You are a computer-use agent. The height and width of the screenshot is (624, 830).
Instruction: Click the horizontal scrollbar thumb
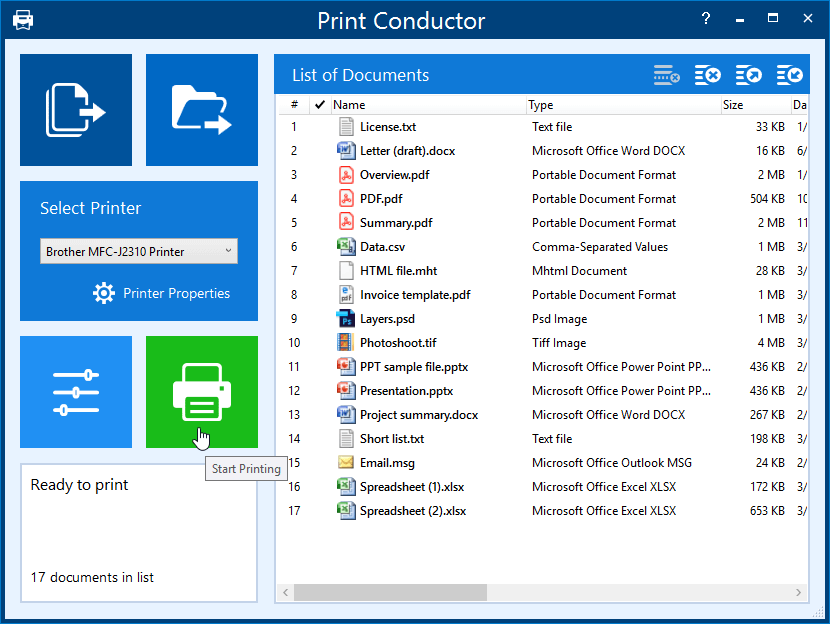390,592
